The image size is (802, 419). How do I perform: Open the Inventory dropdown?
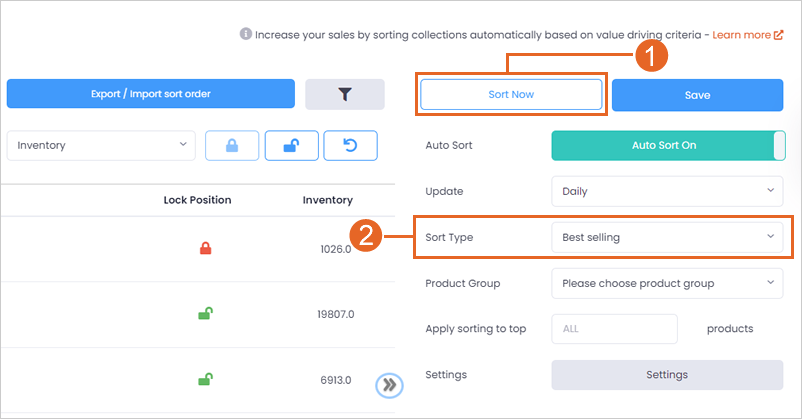[101, 145]
